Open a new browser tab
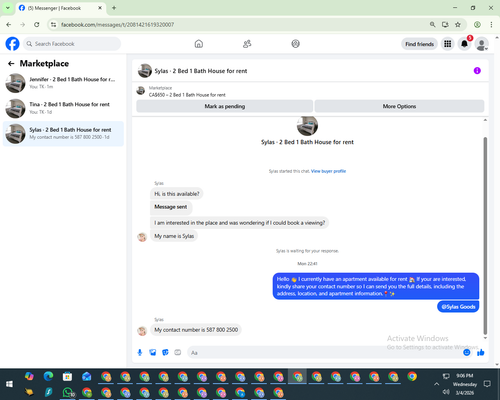Screen dimensions: 500x400 tap(114, 8)
